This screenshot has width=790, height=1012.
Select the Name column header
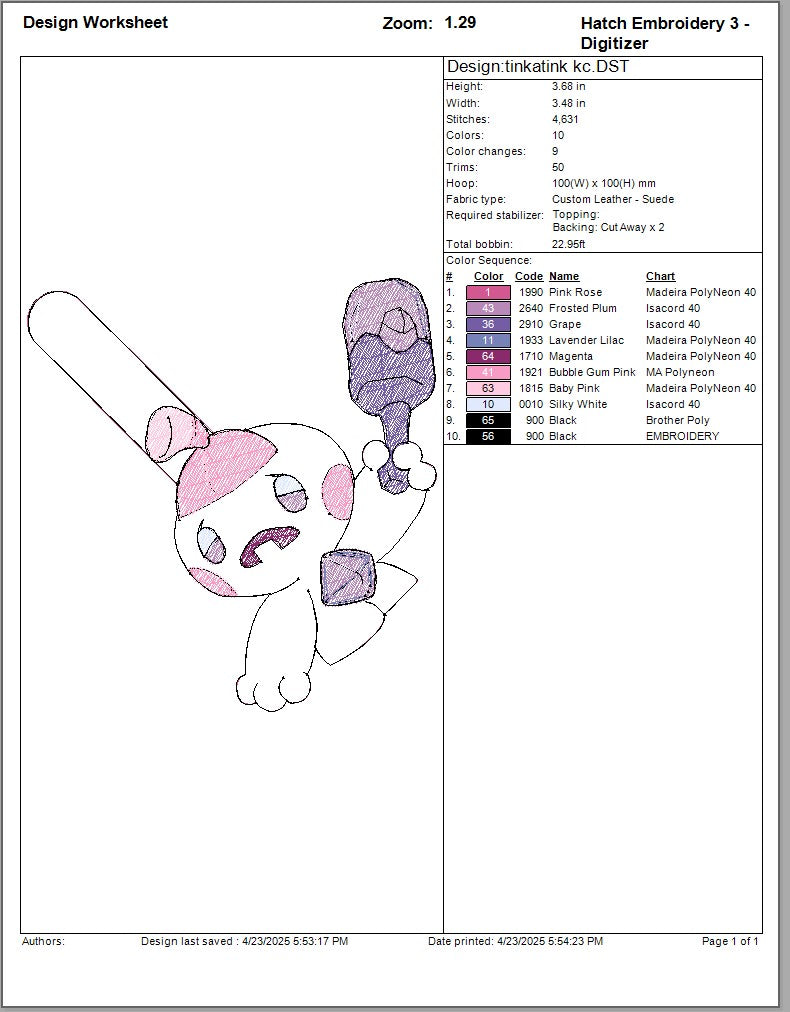[564, 276]
